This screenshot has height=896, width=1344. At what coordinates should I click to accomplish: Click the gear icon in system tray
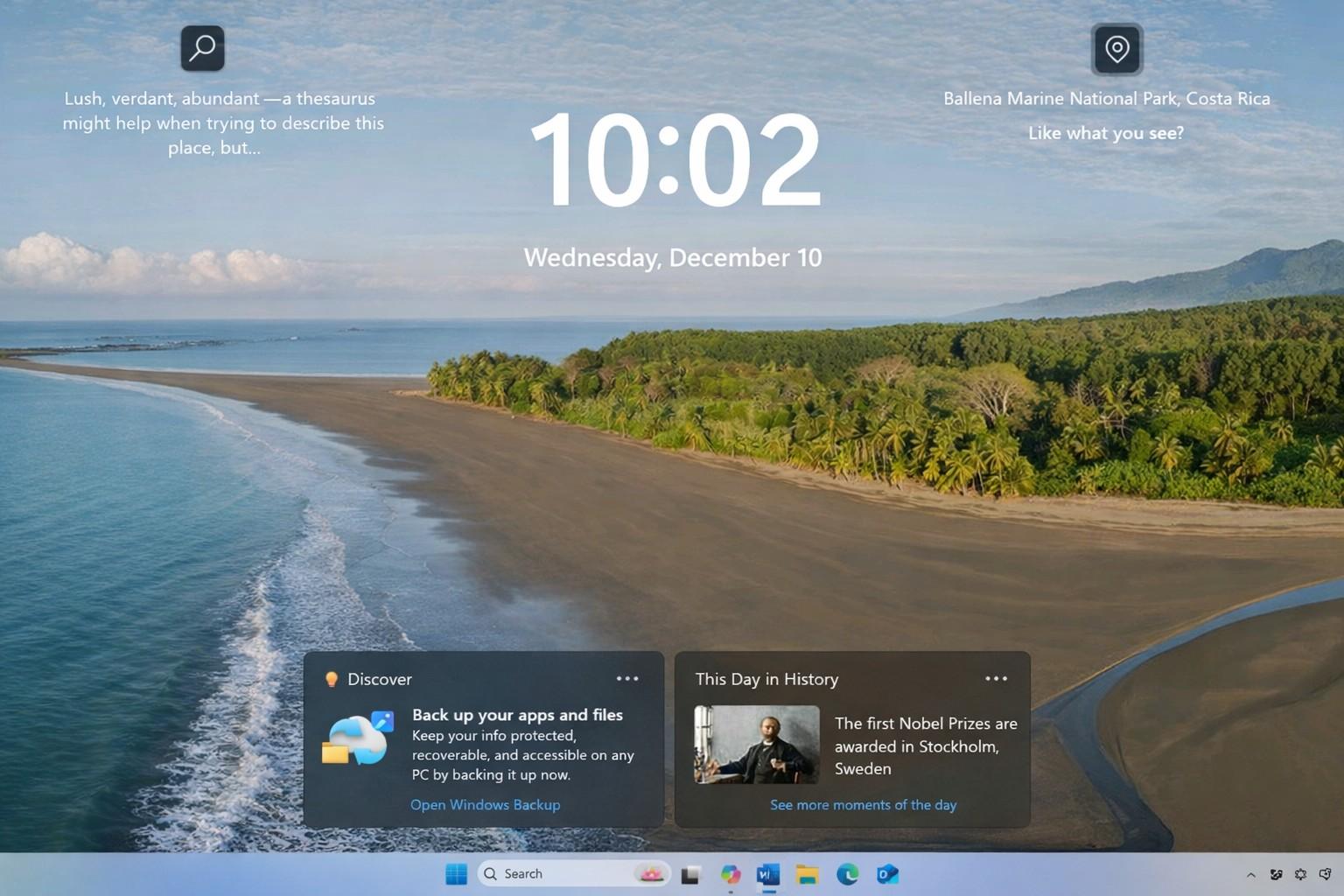[x=1300, y=874]
